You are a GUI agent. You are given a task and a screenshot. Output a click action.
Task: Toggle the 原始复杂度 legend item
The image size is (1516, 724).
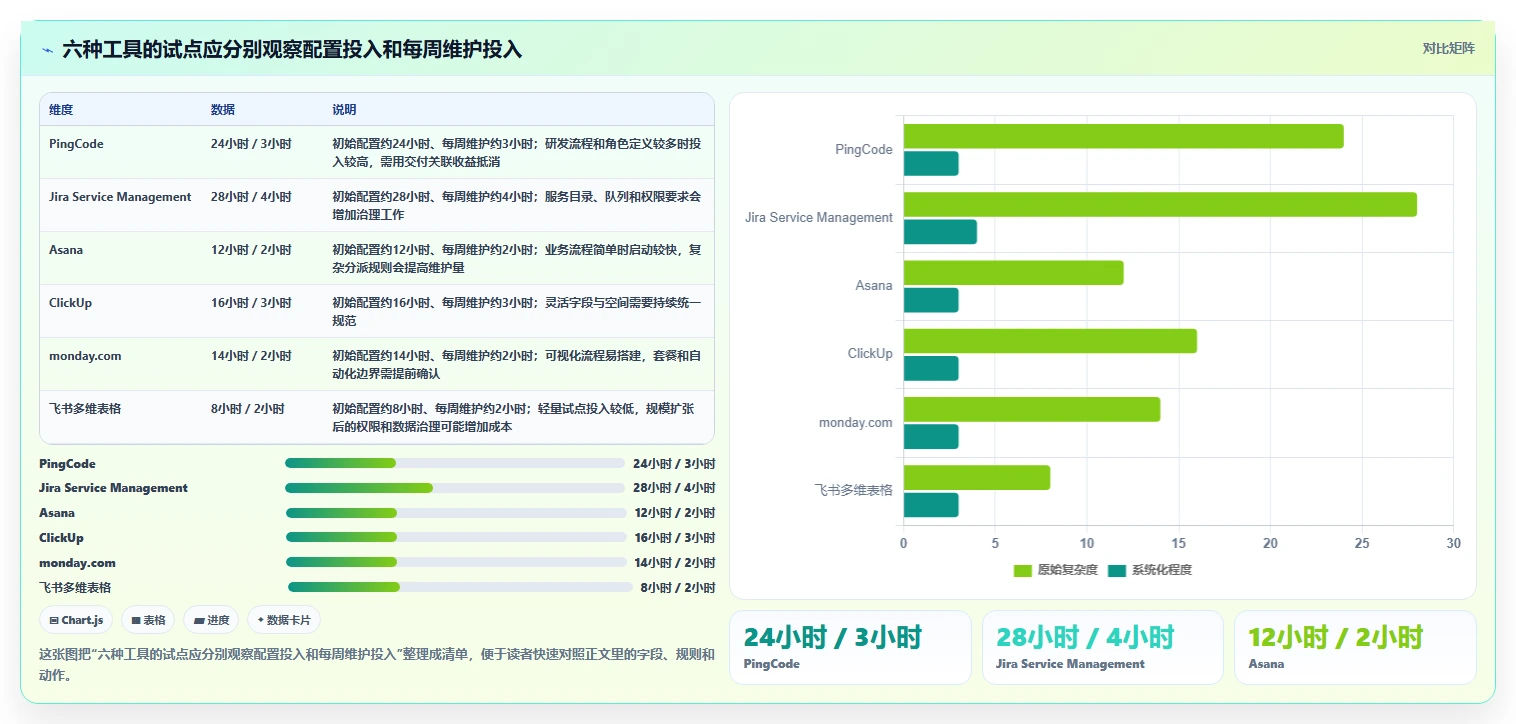tap(1055, 570)
